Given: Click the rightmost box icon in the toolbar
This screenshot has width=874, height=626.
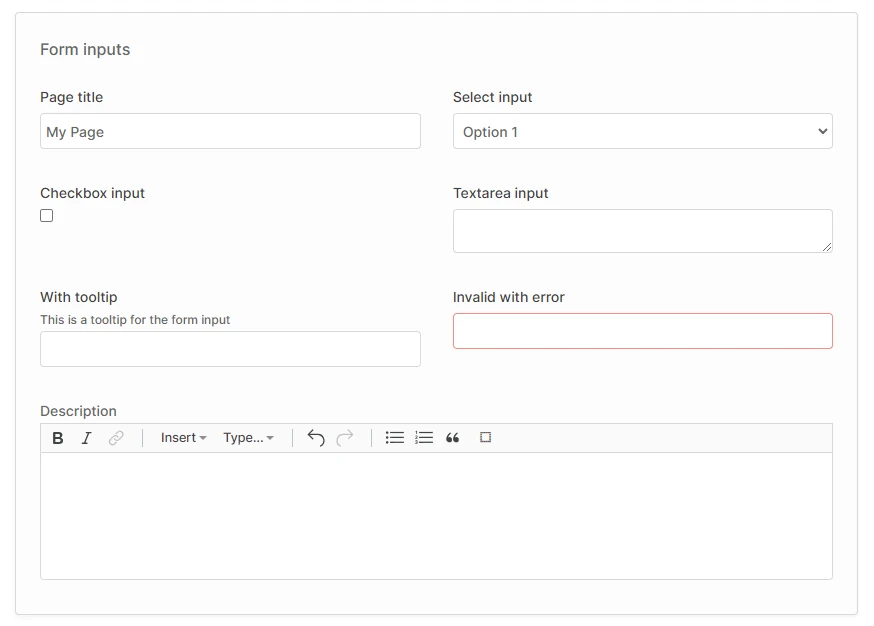Looking at the screenshot, I should point(483,437).
